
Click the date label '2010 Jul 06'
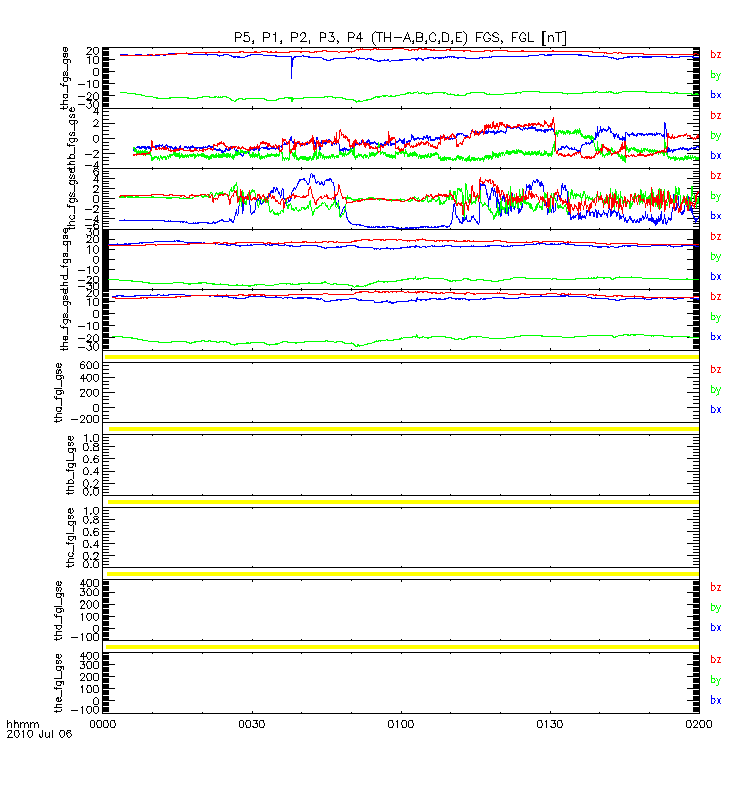pyautogui.click(x=39, y=734)
